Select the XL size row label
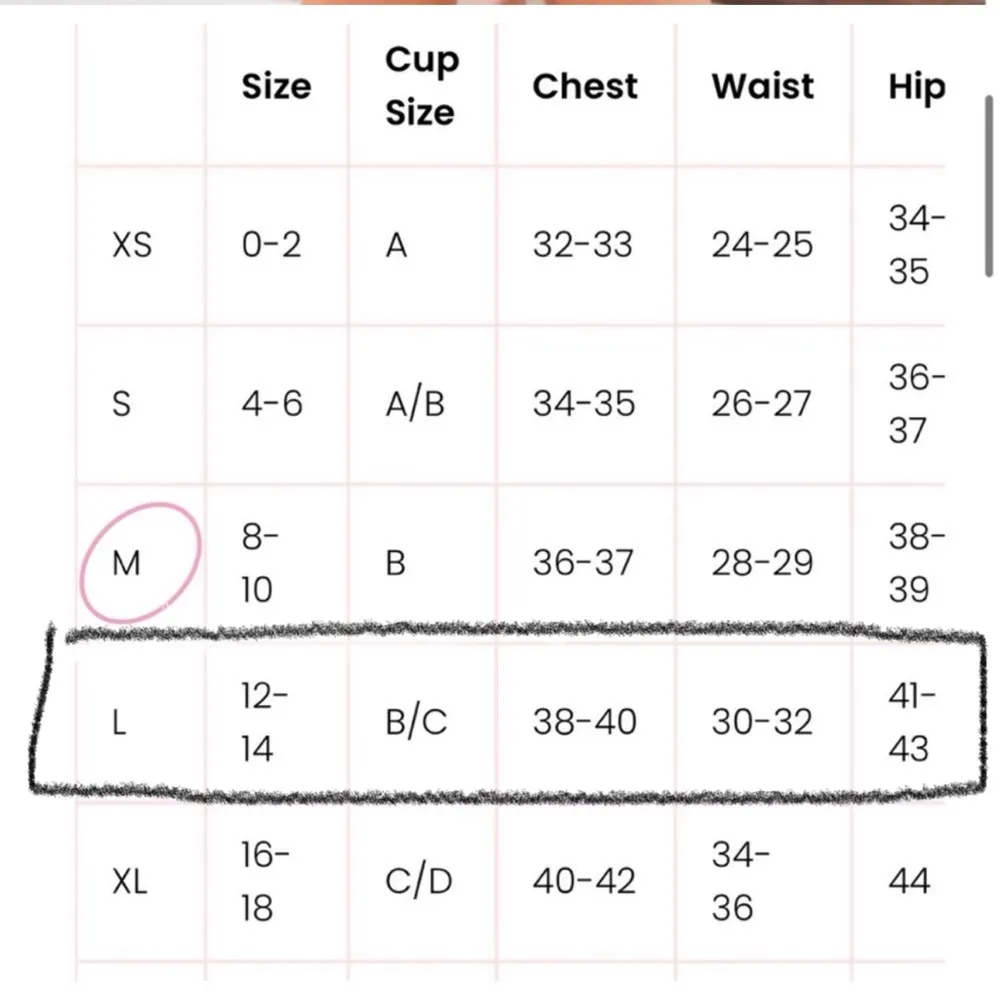Screen dimensions: 1000x1000 point(130,881)
